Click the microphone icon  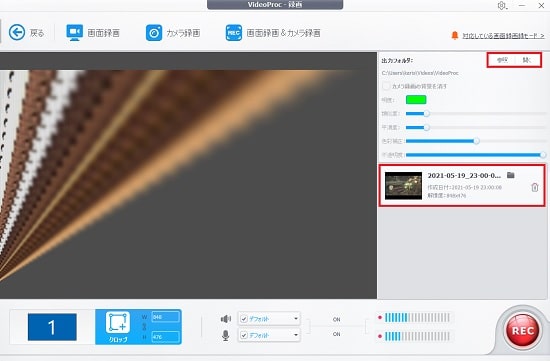click(x=226, y=335)
